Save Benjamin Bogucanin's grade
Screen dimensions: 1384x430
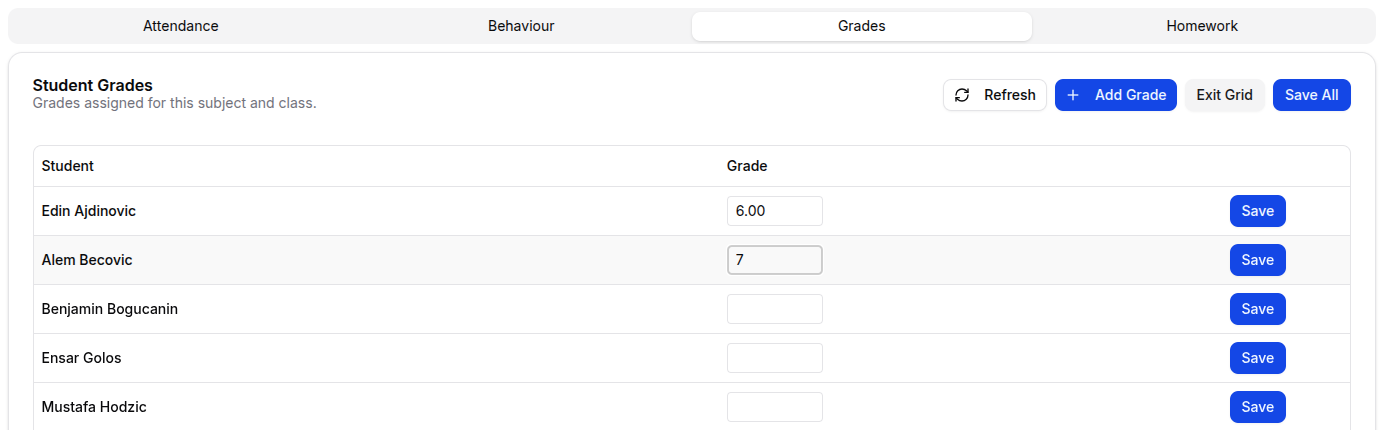tap(1257, 309)
